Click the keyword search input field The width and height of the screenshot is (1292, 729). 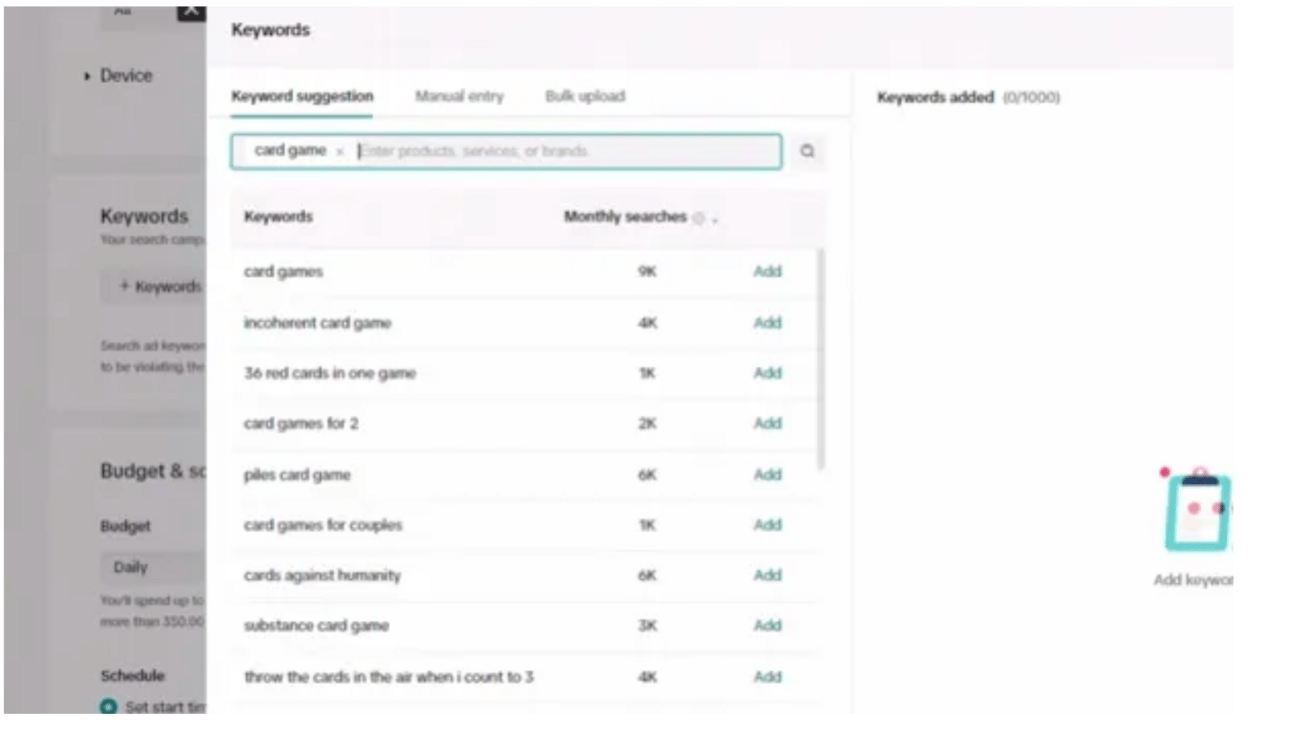click(568, 152)
